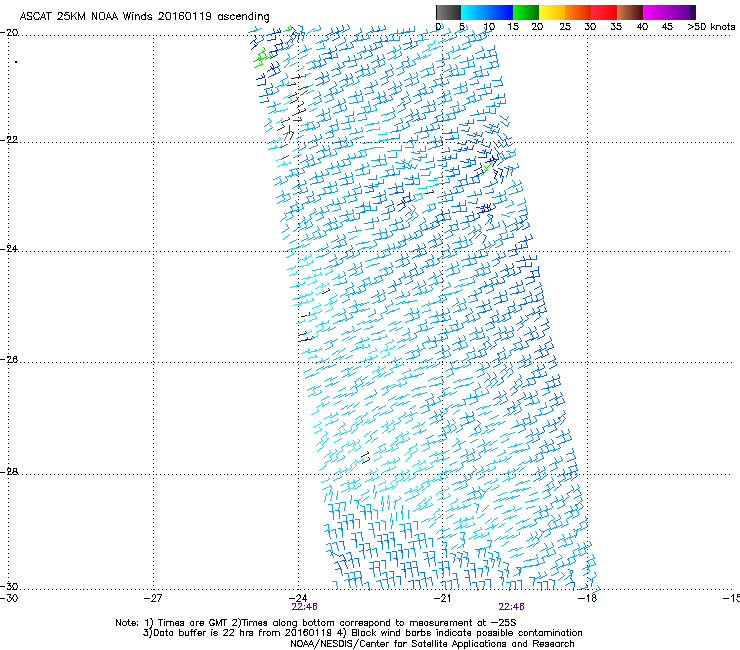Click the '-26' latitude axis label
Viewport: 740px width, 650px height.
pyautogui.click(x=9, y=360)
